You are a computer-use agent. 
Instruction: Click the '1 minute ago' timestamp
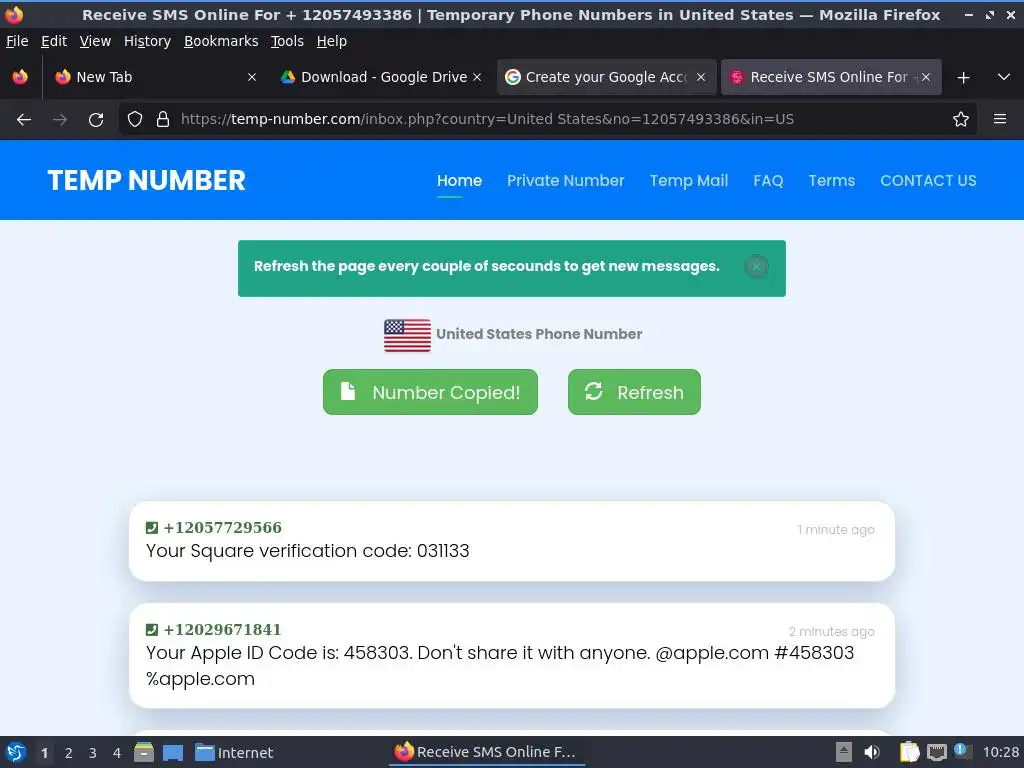tap(835, 530)
